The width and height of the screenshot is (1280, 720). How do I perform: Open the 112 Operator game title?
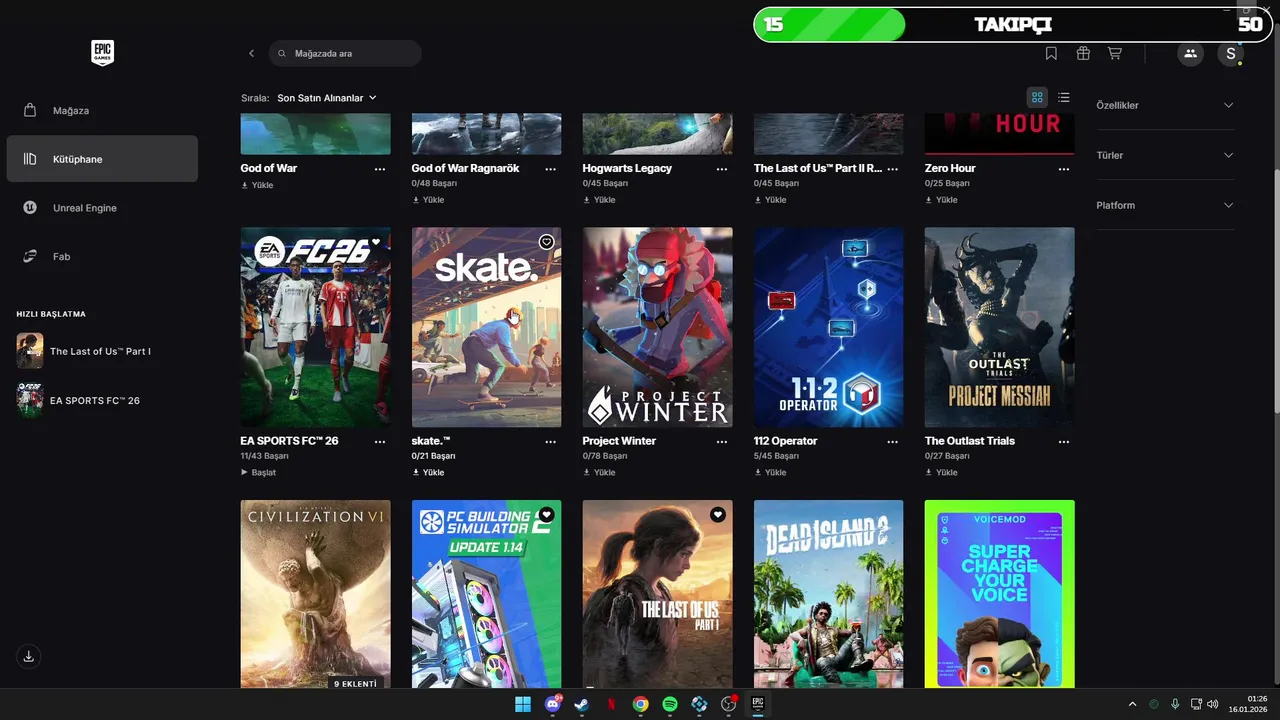(x=786, y=441)
